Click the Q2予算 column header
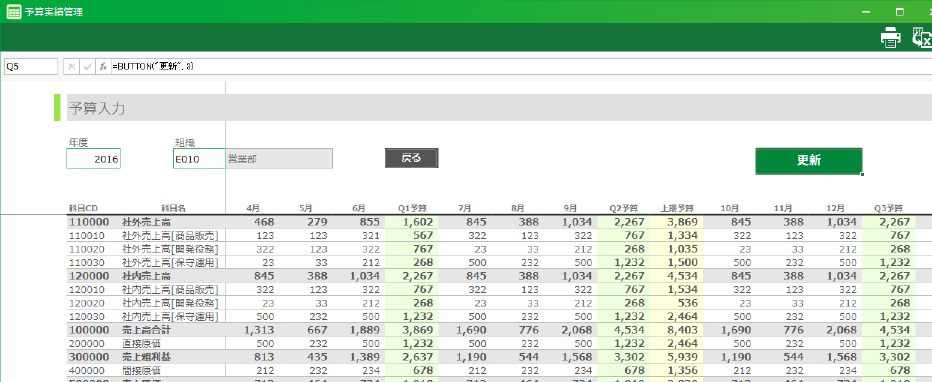The height and width of the screenshot is (382, 932). tap(624, 209)
